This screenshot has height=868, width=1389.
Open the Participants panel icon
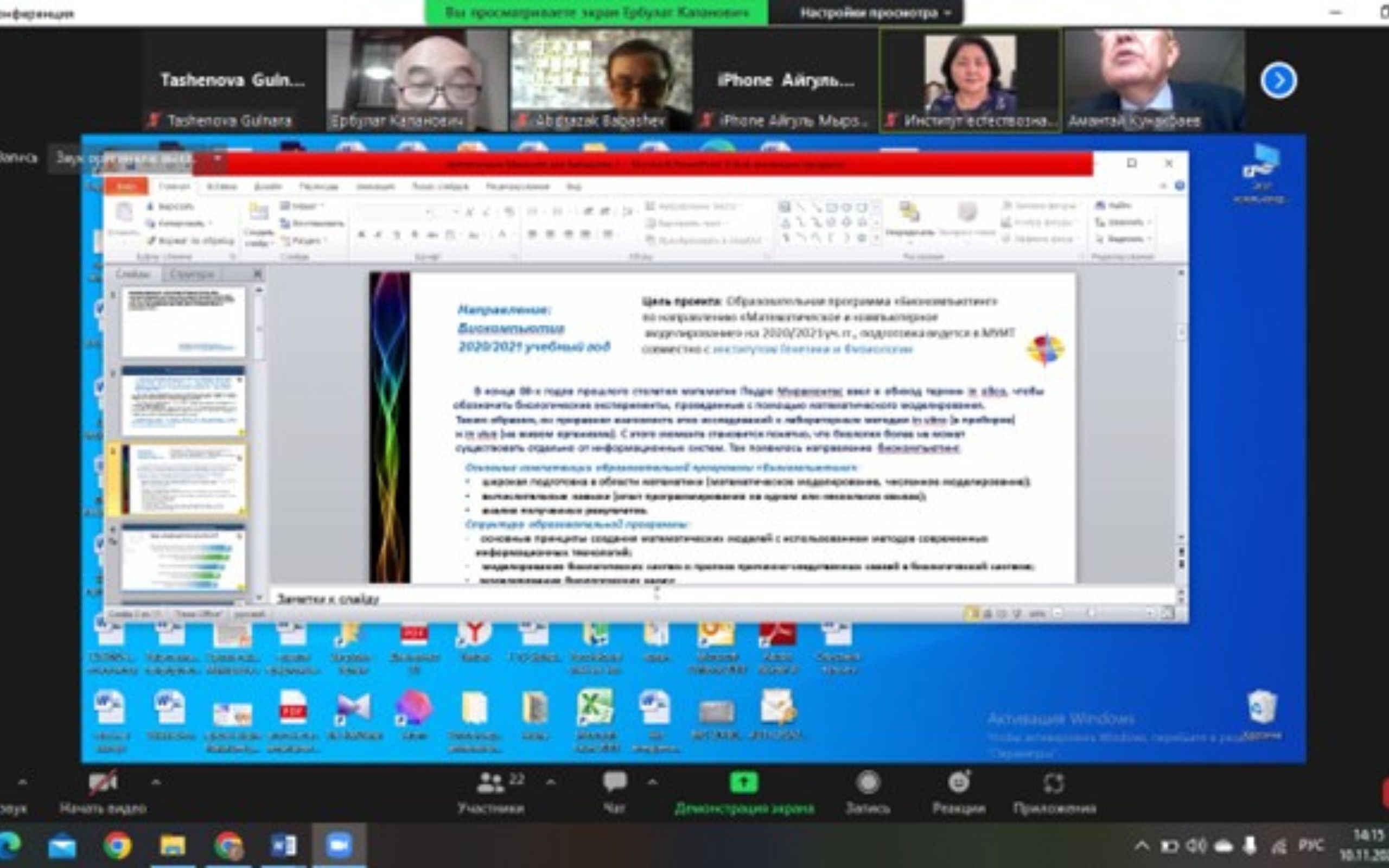490,782
